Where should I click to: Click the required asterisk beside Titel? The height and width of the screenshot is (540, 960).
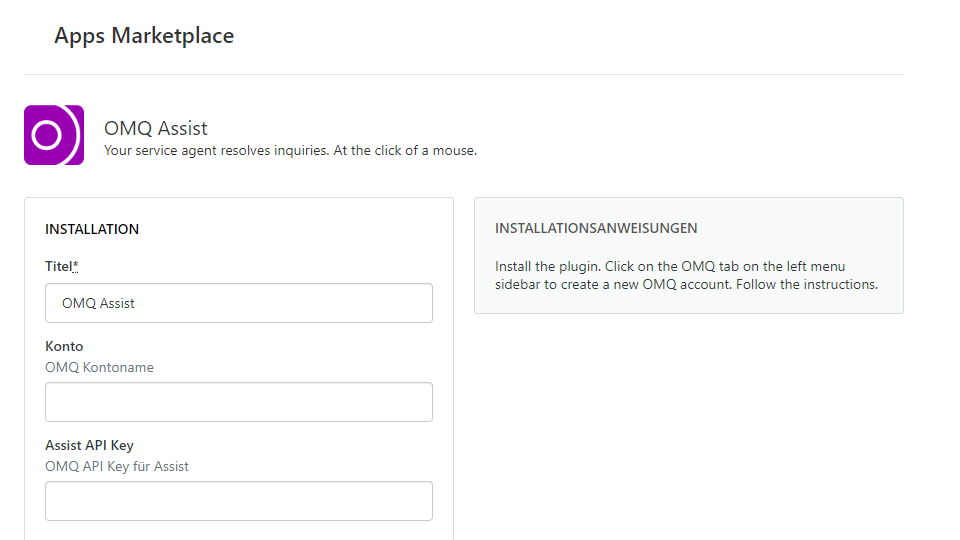[75, 265]
